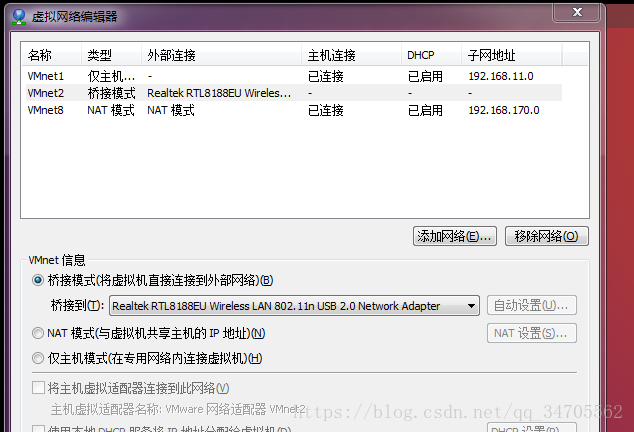Click the 主机连接 column header
The height and width of the screenshot is (432, 634).
pos(351,55)
